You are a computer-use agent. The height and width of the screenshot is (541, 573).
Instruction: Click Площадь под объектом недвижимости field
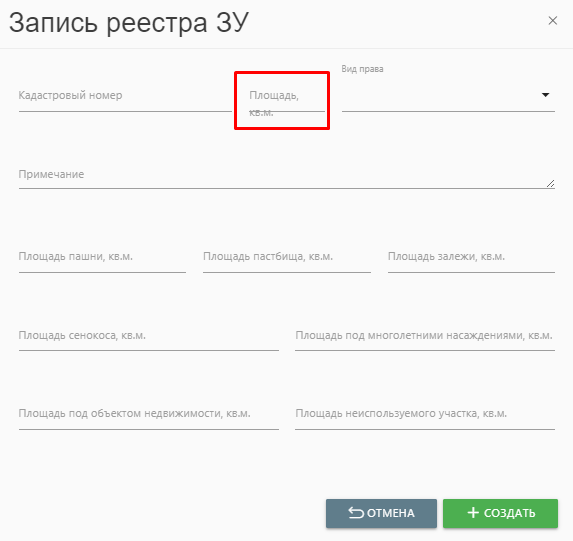[x=149, y=414]
